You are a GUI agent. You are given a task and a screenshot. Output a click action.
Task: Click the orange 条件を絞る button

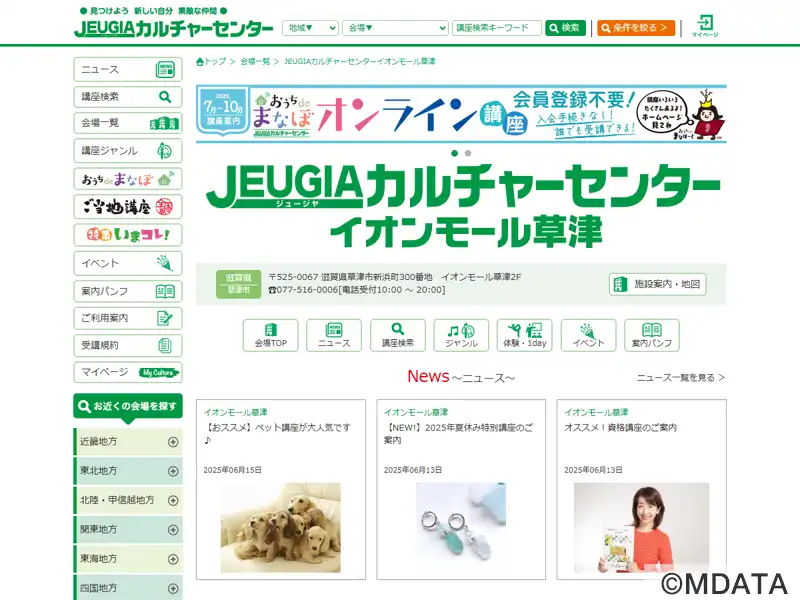(x=636, y=28)
